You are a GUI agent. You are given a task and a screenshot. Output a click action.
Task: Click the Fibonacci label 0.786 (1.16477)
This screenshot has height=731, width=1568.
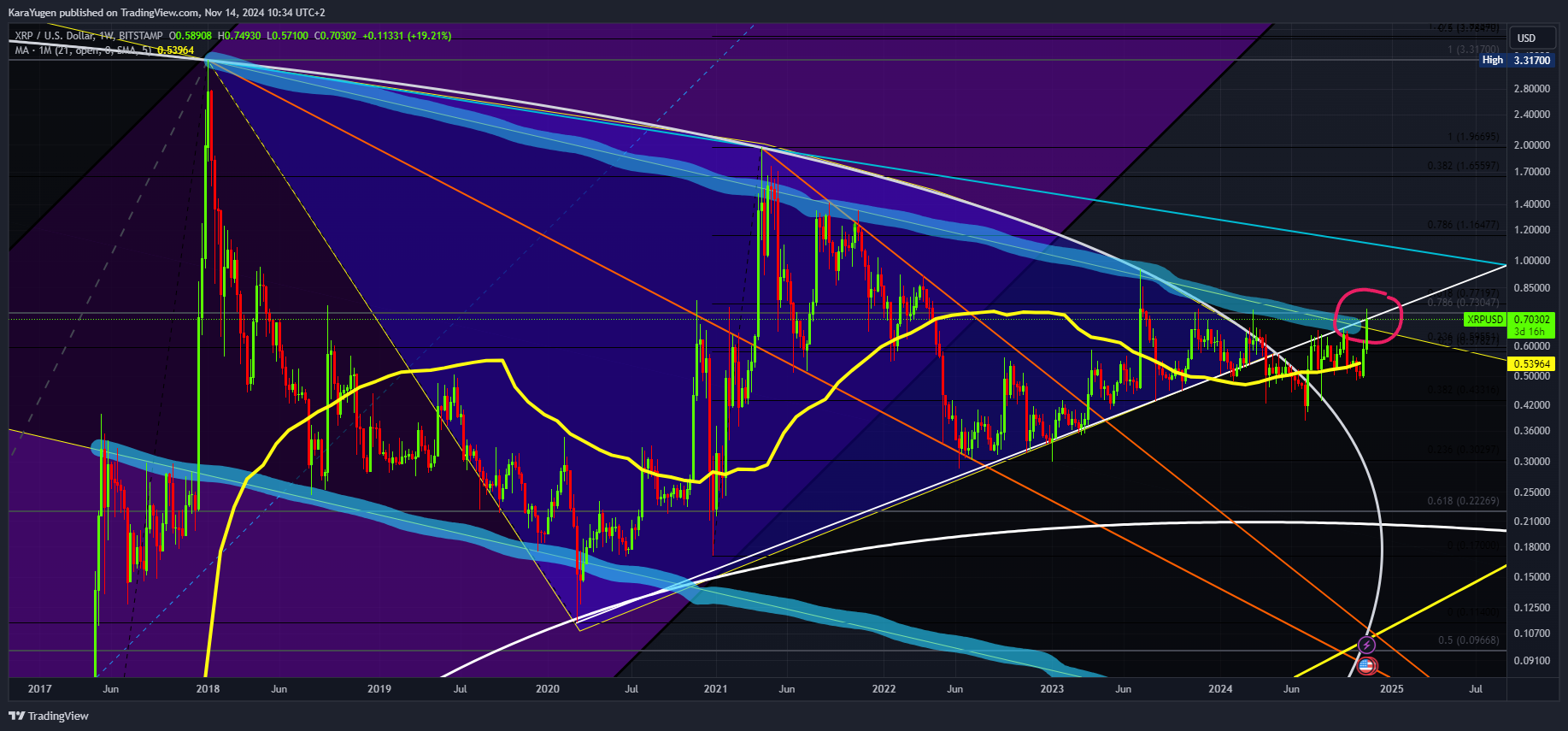[x=1463, y=225]
